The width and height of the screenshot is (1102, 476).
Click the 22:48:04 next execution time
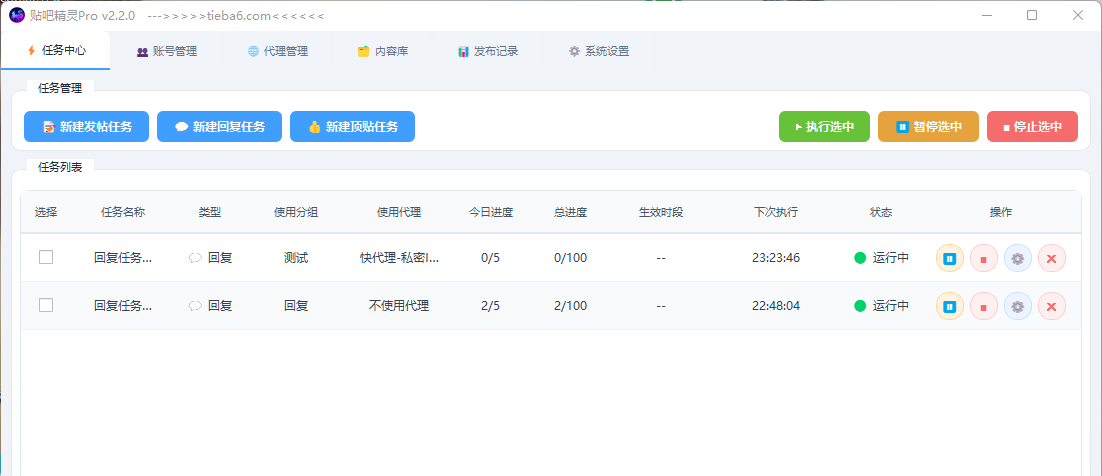[x=776, y=306]
